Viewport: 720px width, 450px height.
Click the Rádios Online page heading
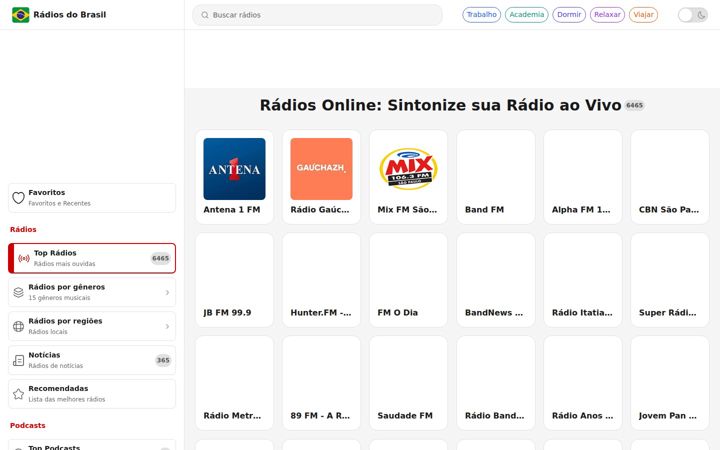click(440, 105)
